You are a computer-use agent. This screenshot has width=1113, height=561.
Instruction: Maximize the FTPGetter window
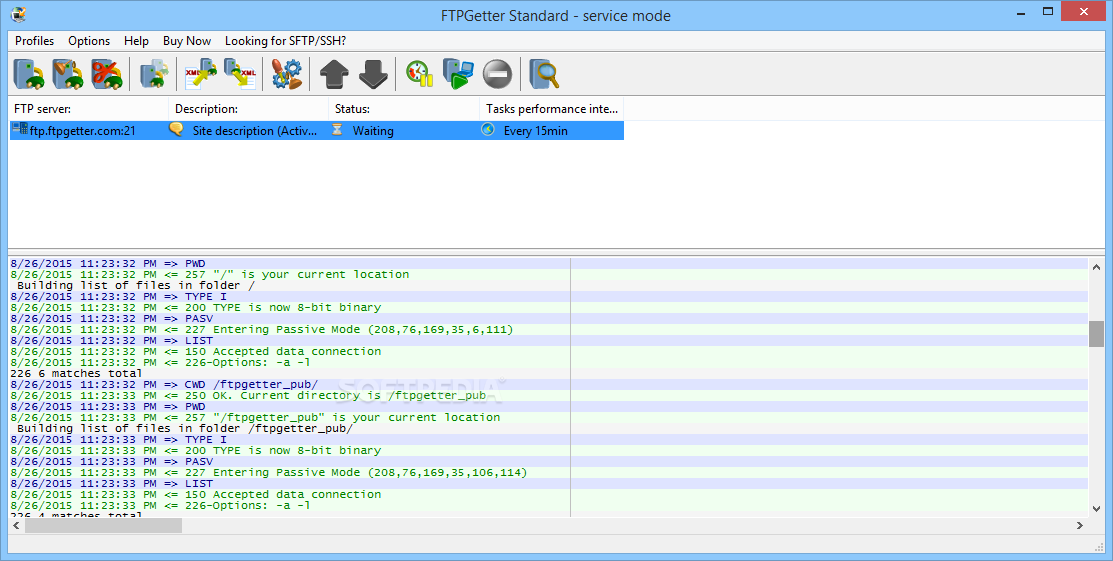1048,11
